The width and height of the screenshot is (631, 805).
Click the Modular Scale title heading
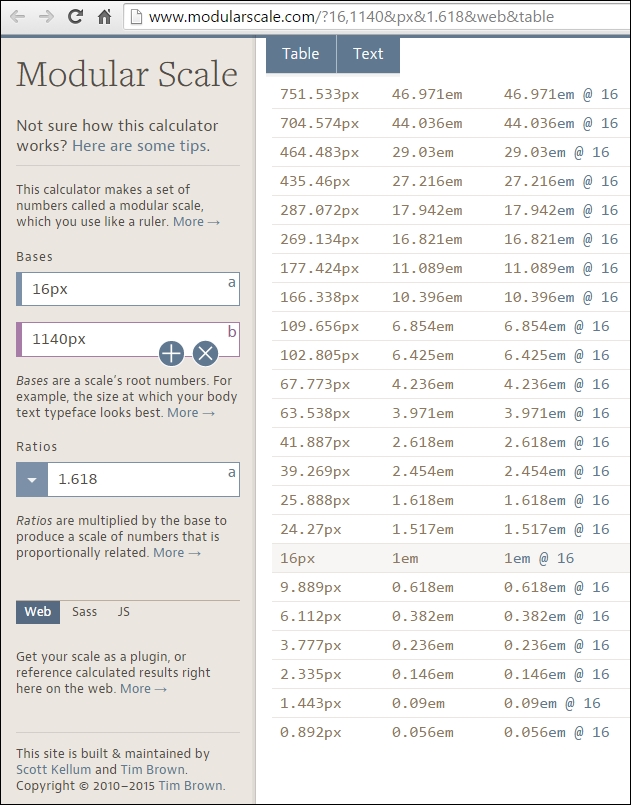coord(127,75)
